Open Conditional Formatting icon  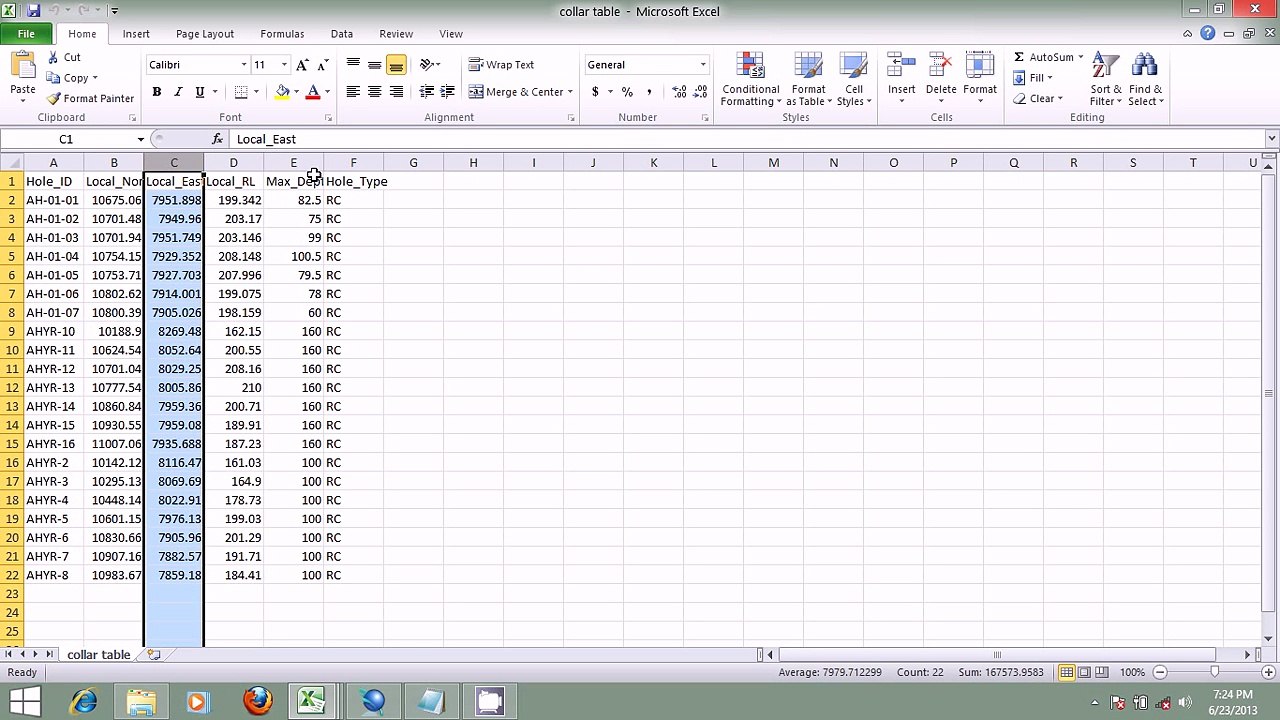point(750,65)
